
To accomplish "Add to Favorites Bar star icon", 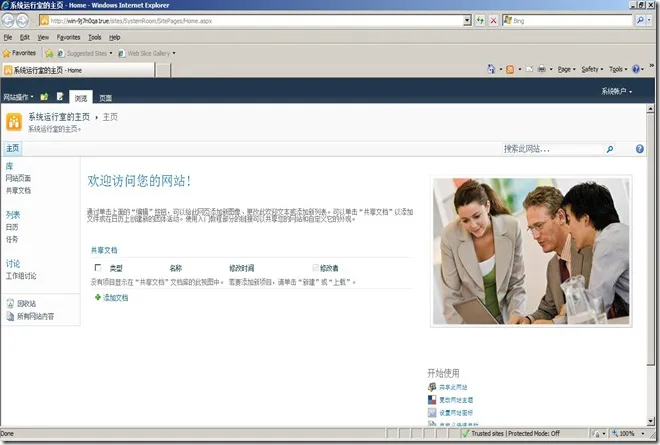I will click(x=49, y=53).
